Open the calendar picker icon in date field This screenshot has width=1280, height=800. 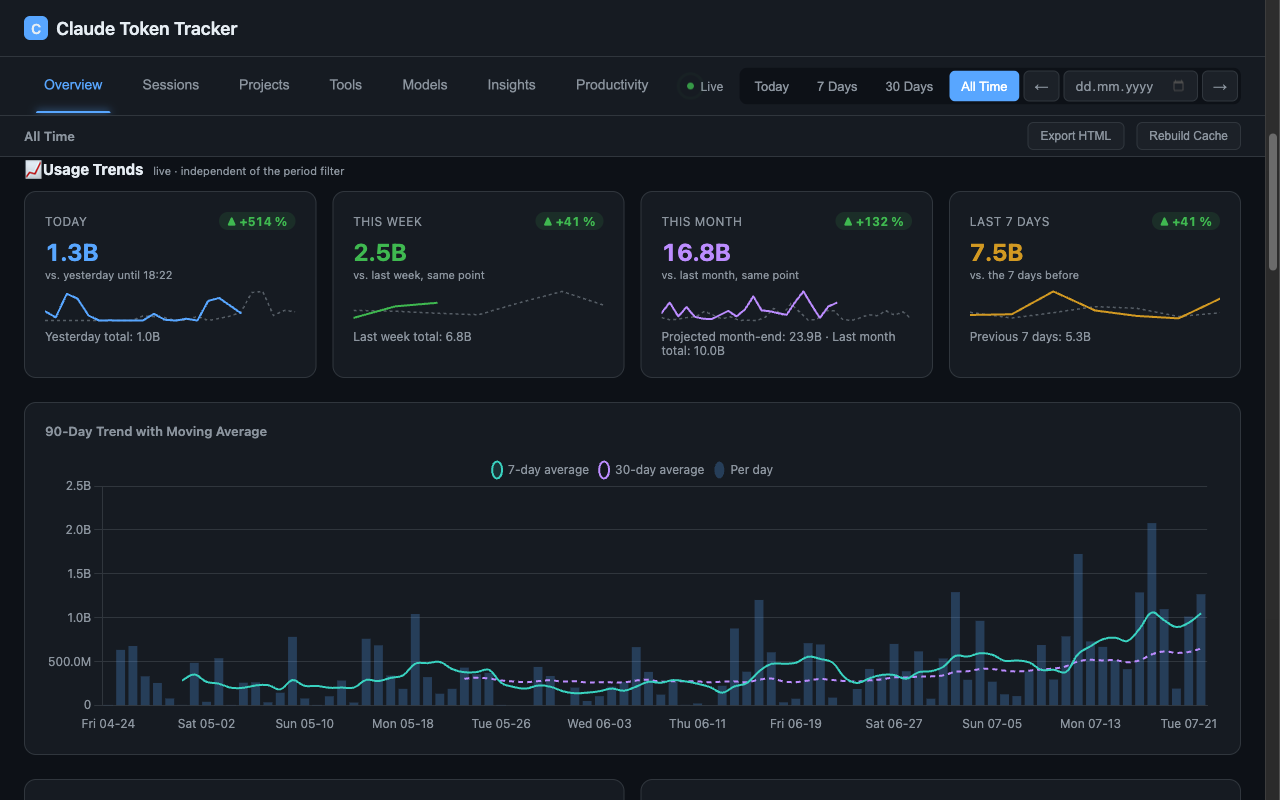pyautogui.click(x=1179, y=86)
